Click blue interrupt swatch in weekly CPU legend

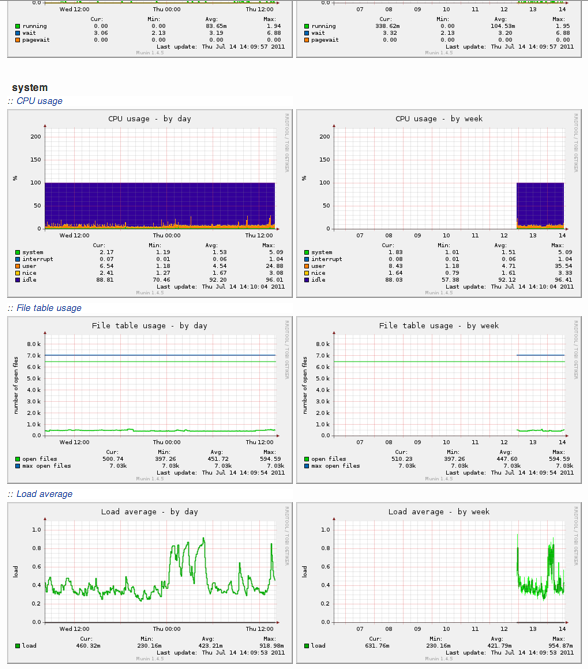coord(306,259)
